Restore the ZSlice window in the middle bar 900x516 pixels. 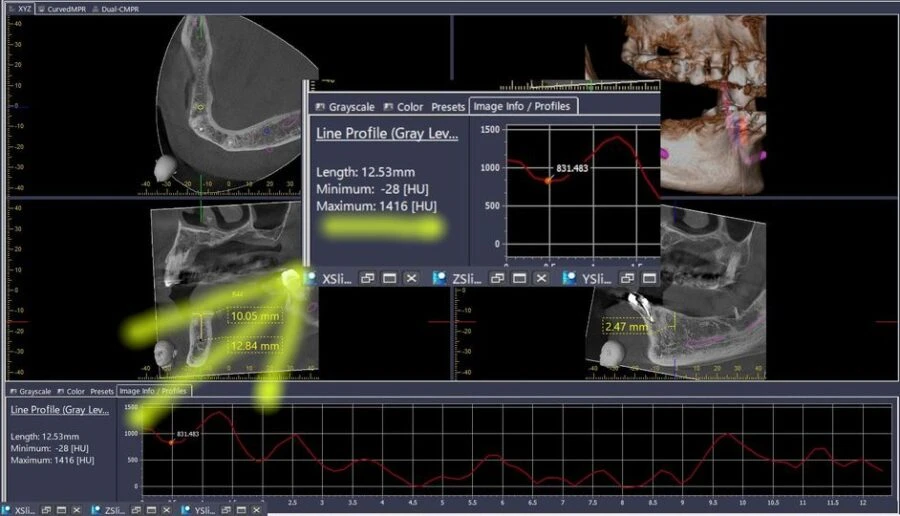click(x=497, y=278)
